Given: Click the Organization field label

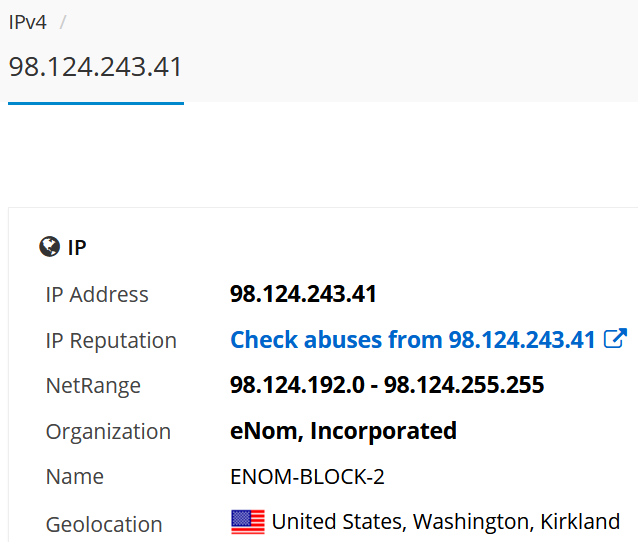Looking at the screenshot, I should coord(108,432).
